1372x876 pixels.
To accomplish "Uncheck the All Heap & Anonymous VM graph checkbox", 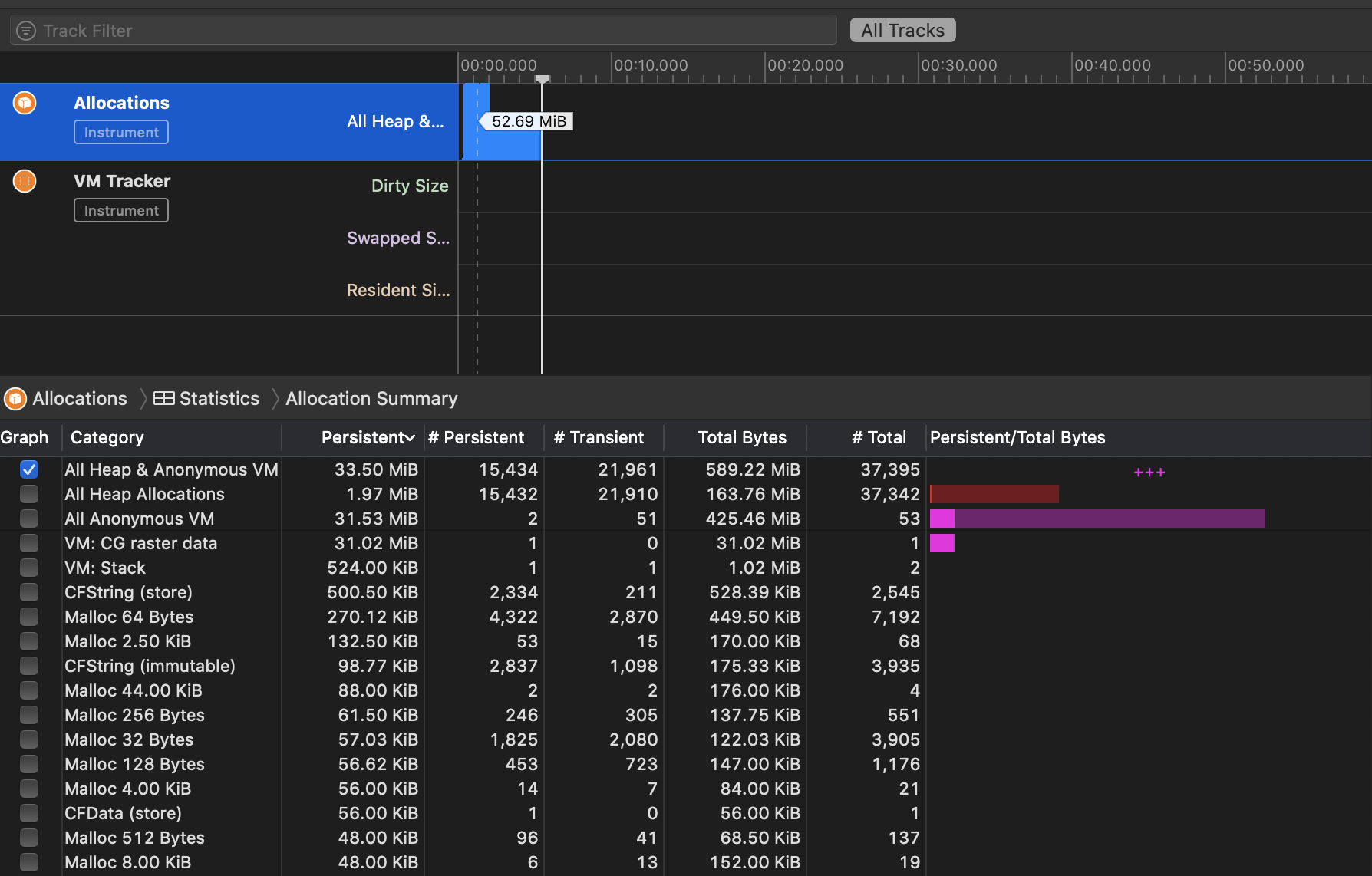I will tap(29, 469).
